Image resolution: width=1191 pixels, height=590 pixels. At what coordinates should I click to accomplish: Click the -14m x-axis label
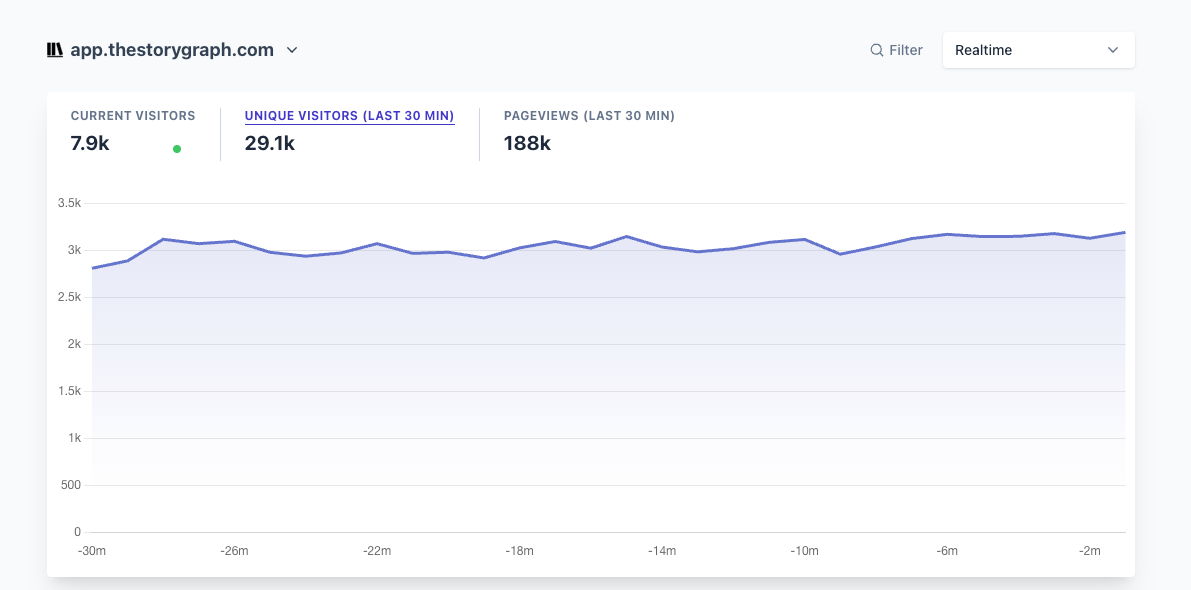pyautogui.click(x=662, y=551)
